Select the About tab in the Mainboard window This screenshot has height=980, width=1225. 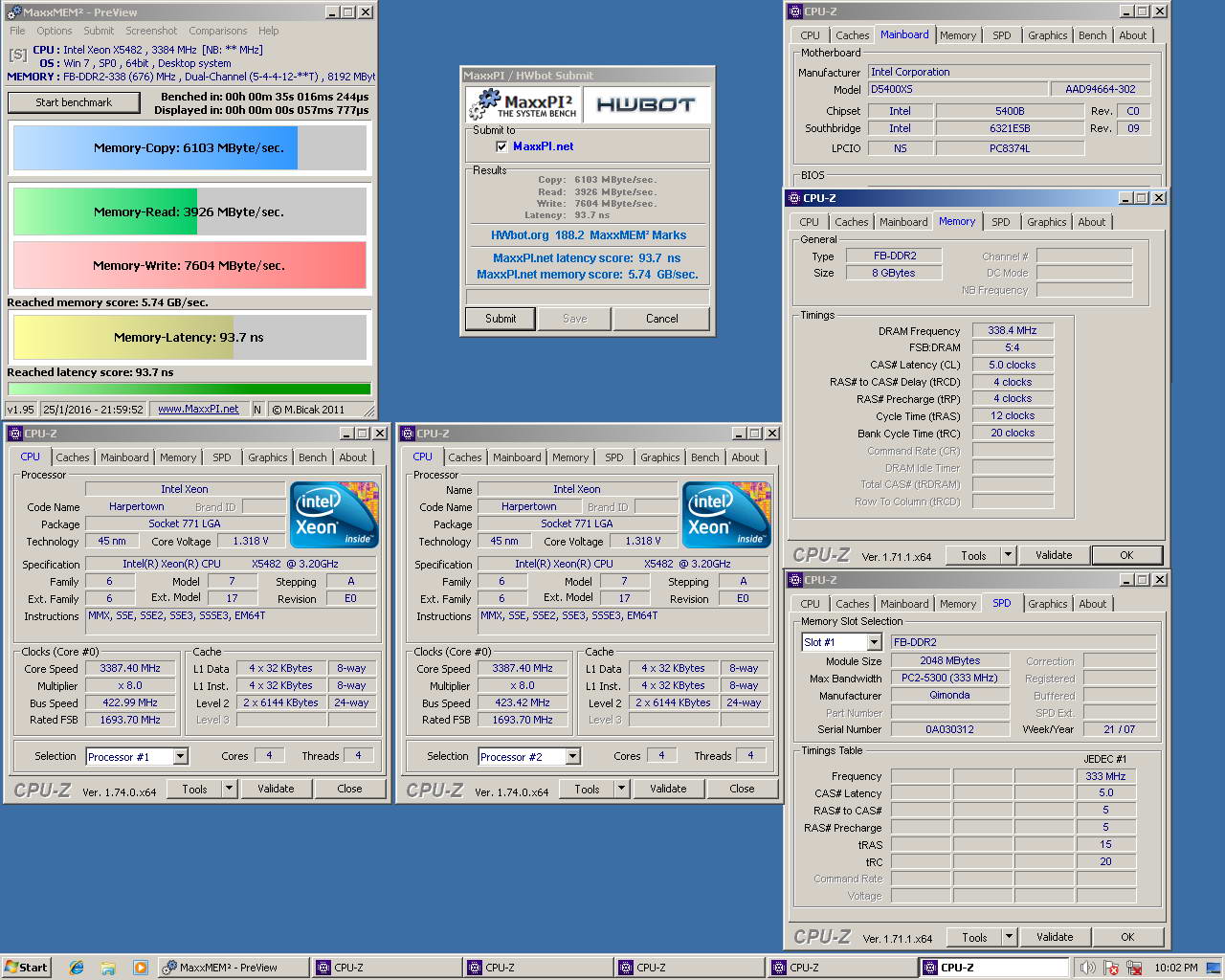[1133, 35]
